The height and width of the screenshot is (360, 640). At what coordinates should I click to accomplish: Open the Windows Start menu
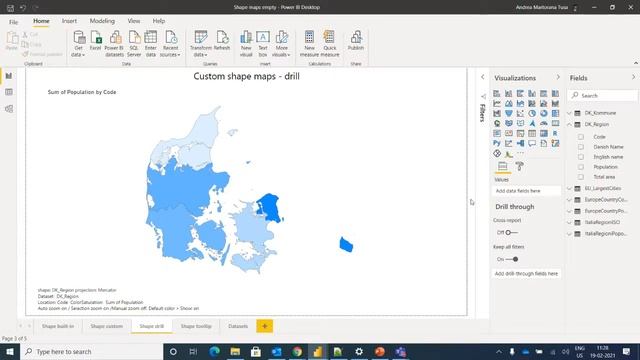pos(10,351)
